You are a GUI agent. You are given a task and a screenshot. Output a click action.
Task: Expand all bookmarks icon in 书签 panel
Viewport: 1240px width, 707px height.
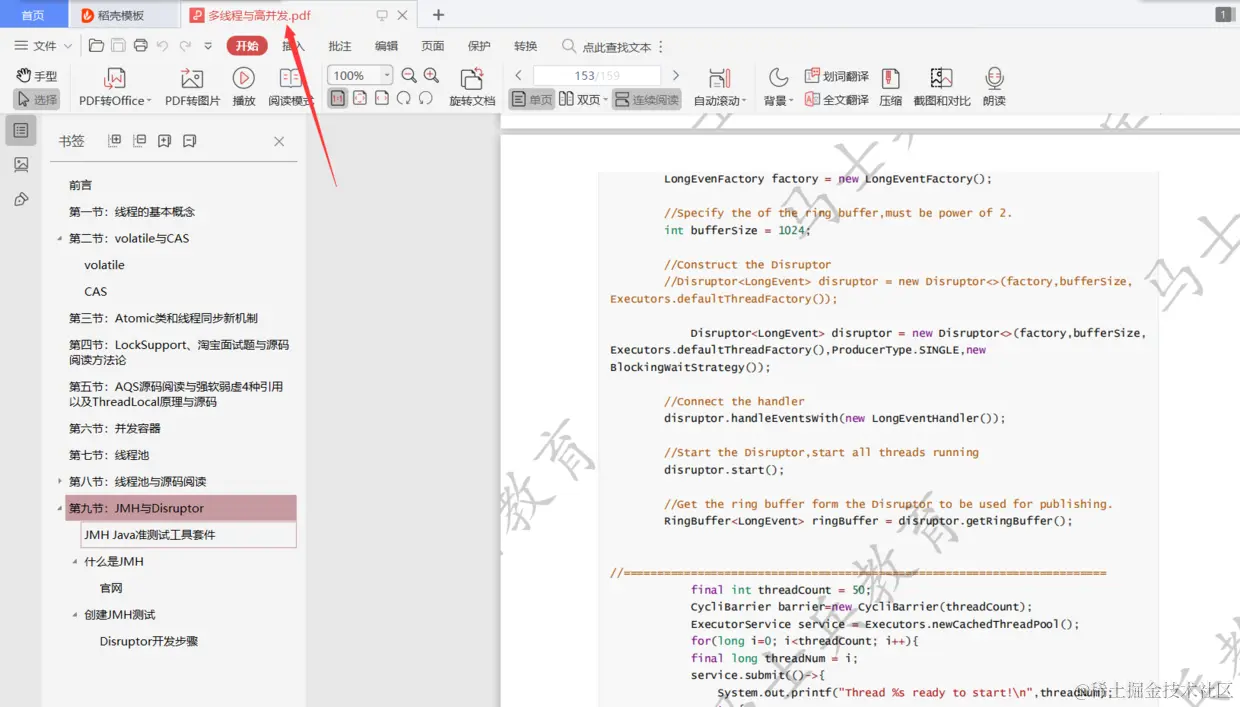pyautogui.click(x=114, y=141)
